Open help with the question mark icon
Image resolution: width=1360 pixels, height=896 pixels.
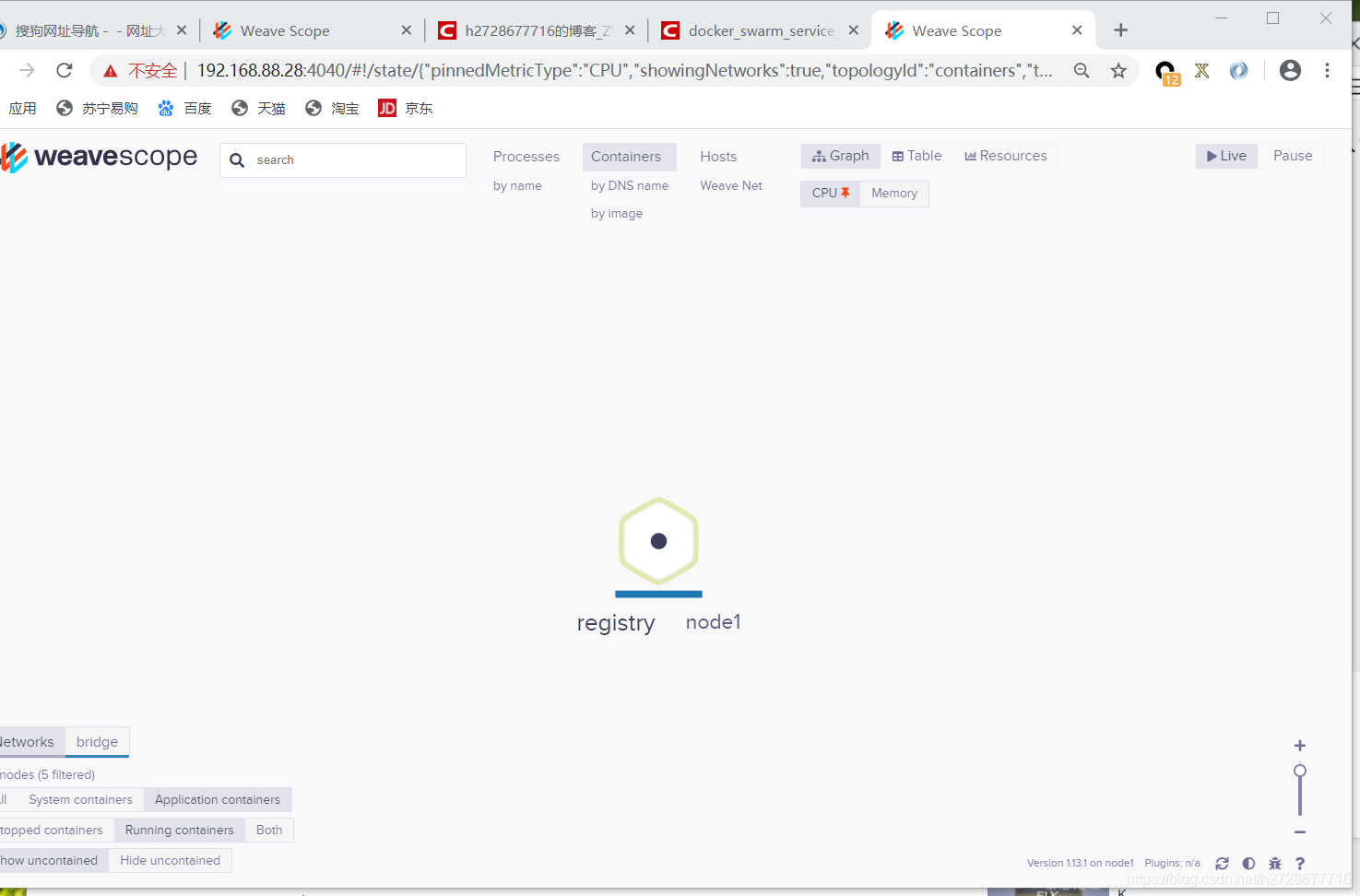pyautogui.click(x=1300, y=864)
